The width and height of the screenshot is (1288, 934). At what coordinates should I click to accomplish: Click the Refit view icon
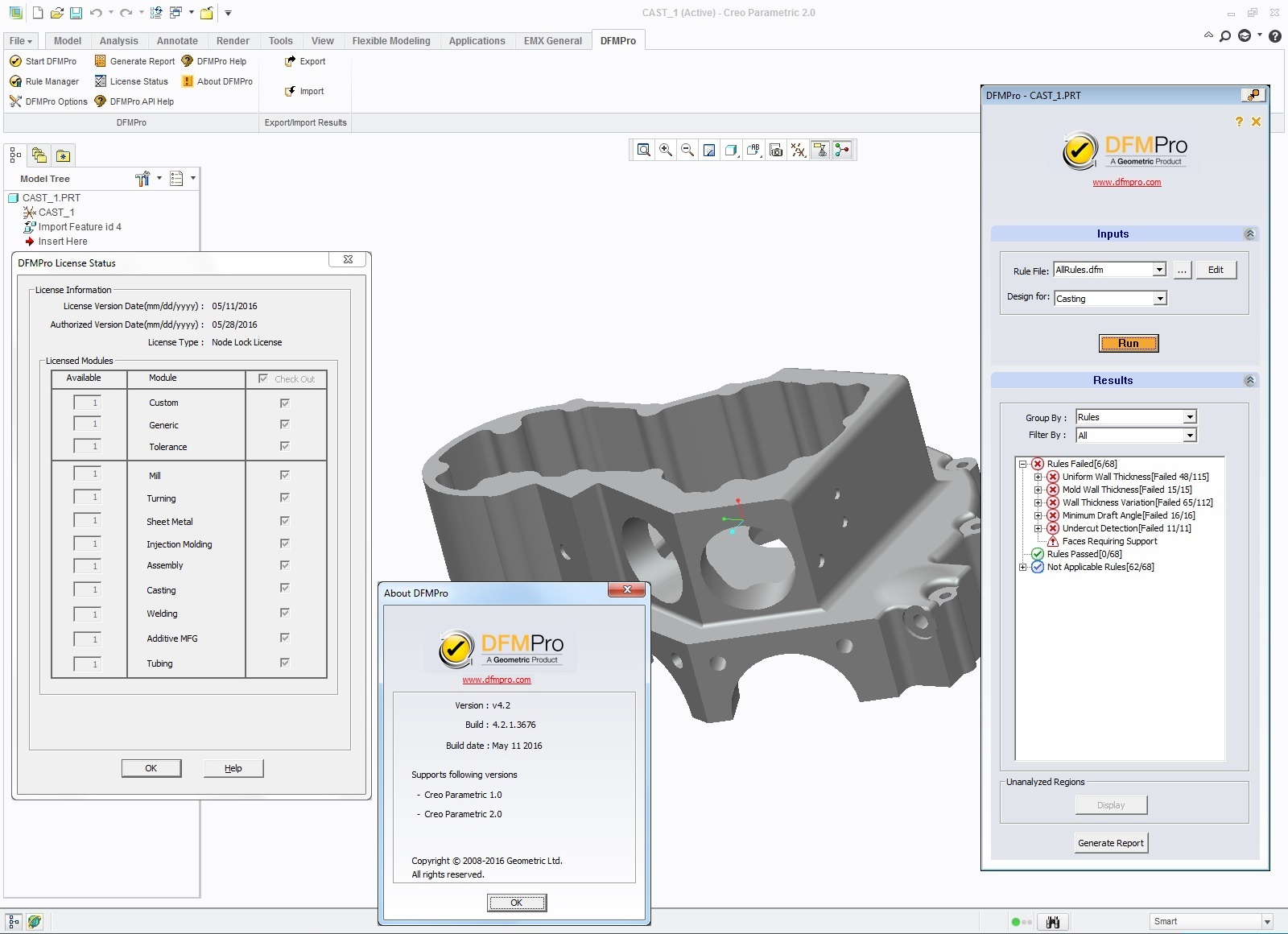[644, 150]
